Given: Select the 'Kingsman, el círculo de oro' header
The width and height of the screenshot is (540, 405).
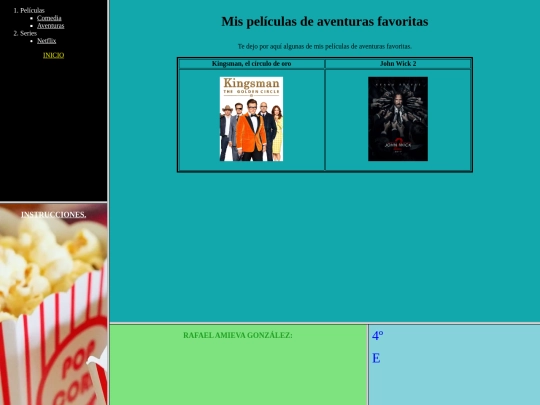Looking at the screenshot, I should tap(251, 64).
